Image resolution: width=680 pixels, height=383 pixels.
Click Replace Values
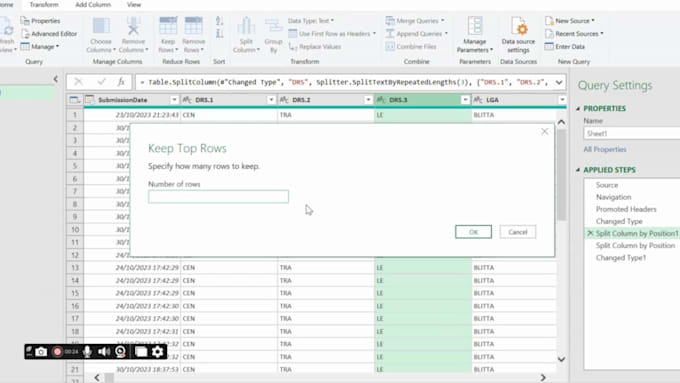click(x=315, y=46)
